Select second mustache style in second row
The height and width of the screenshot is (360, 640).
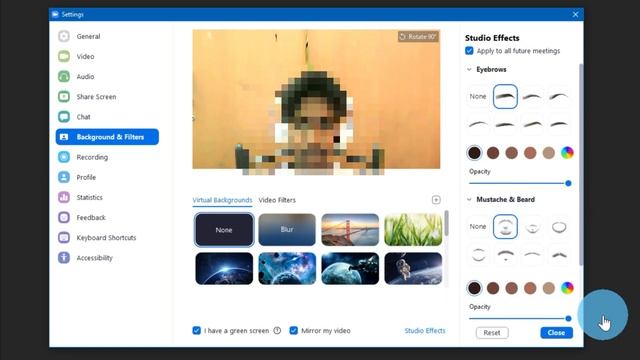[505, 255]
